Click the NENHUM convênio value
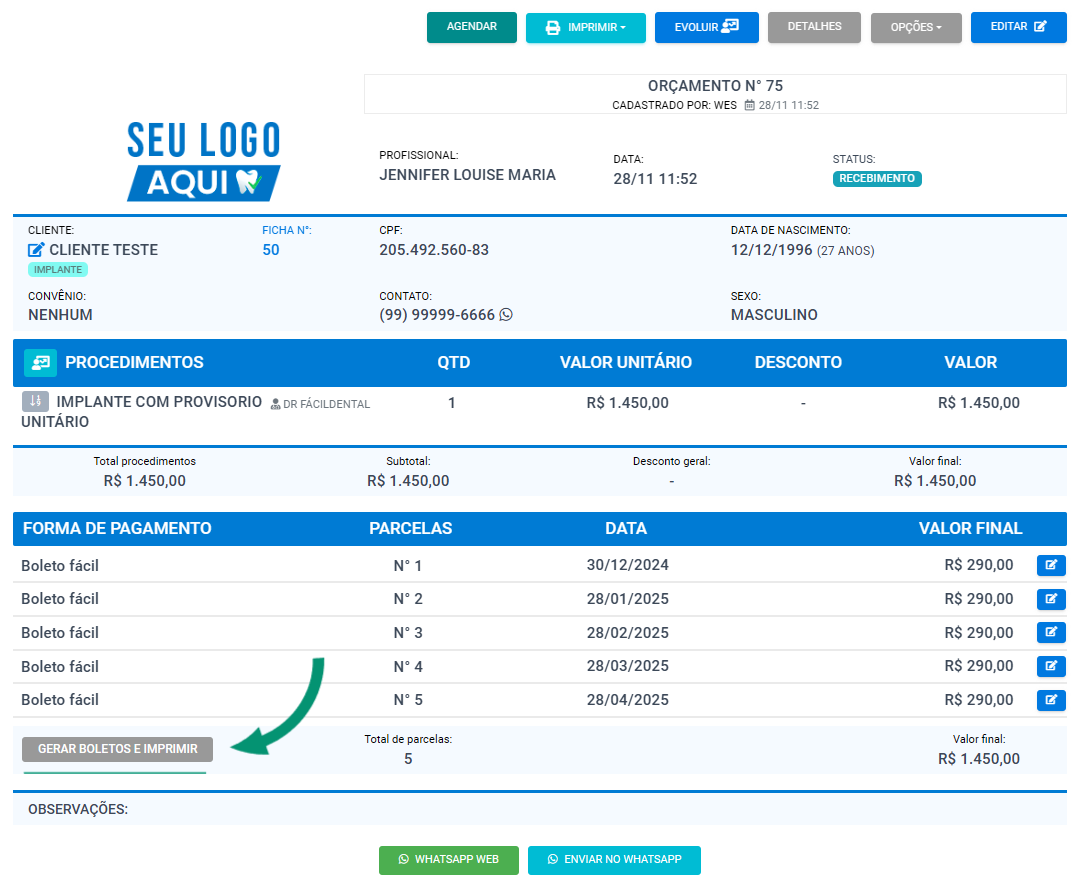This screenshot has width=1078, height=888. pyautogui.click(x=60, y=315)
